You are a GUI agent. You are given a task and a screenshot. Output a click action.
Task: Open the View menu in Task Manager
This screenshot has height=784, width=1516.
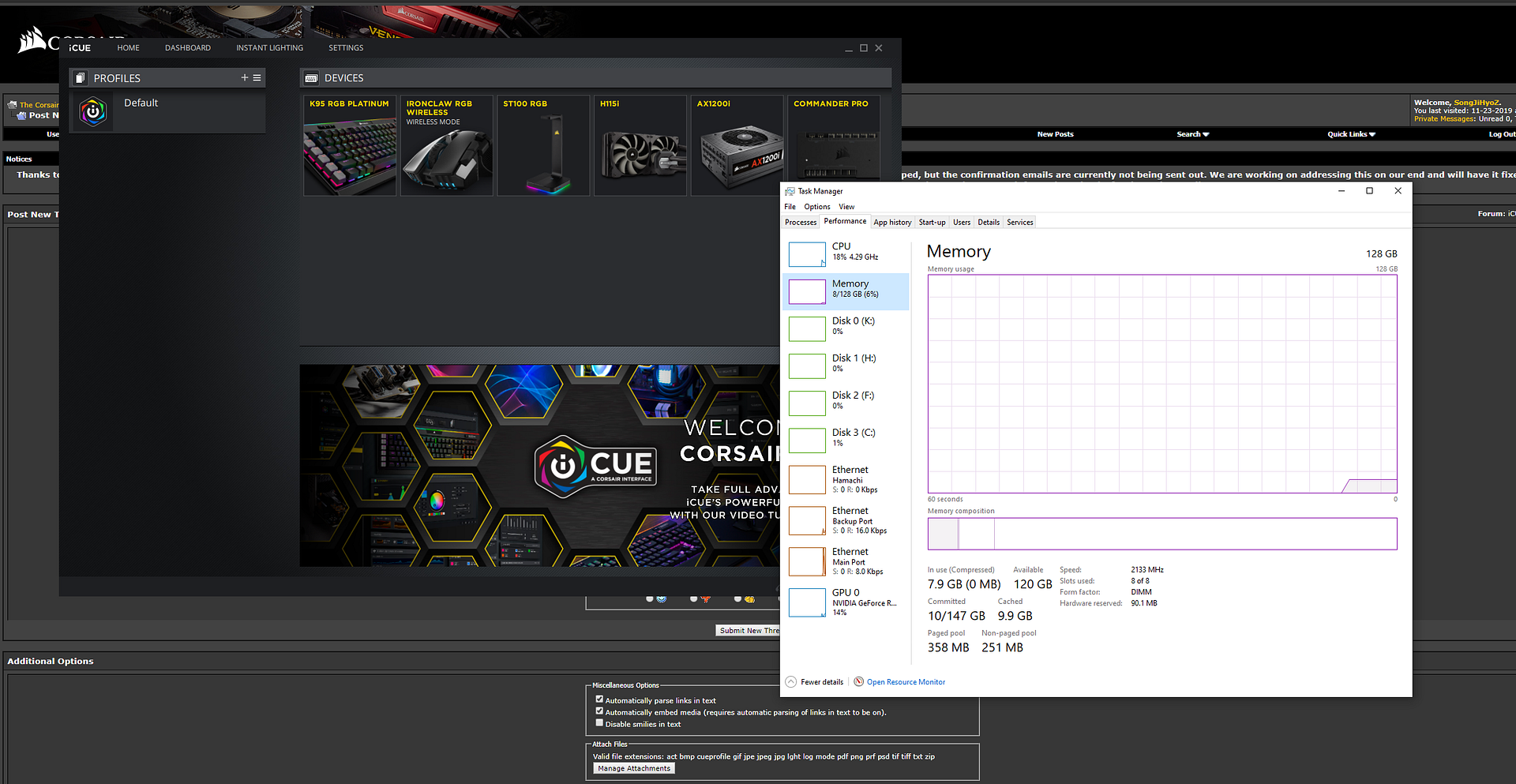[846, 207]
